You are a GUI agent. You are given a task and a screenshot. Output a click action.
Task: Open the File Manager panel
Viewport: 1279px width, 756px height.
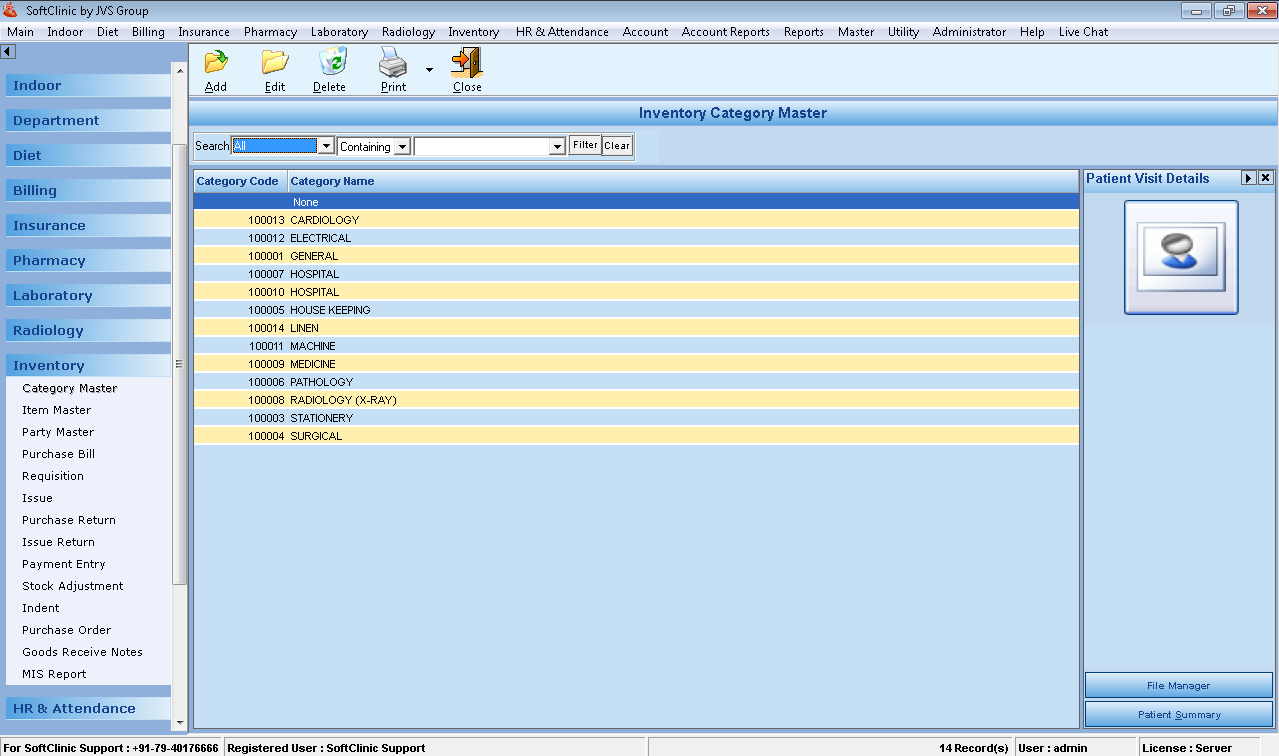(1178, 685)
